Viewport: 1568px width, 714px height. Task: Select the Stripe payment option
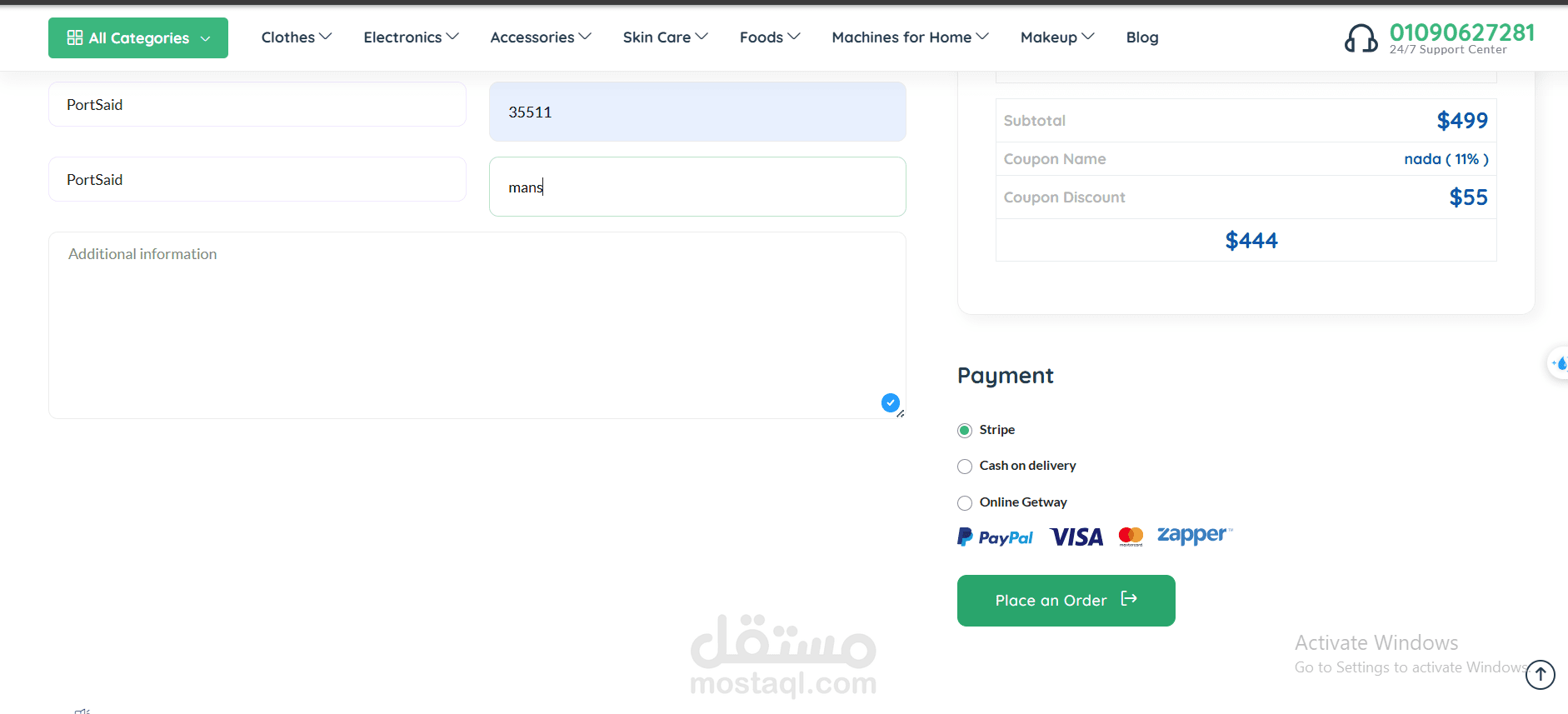click(965, 431)
